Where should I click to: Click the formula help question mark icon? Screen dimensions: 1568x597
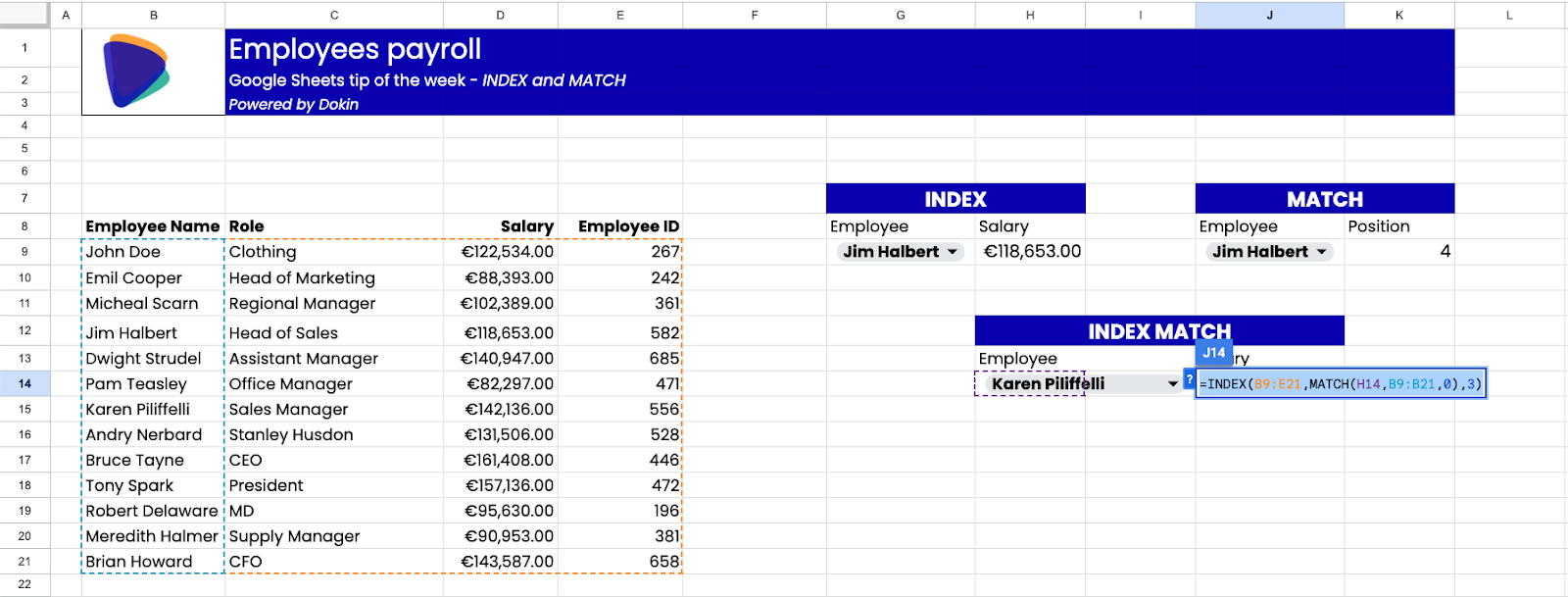click(x=1190, y=380)
